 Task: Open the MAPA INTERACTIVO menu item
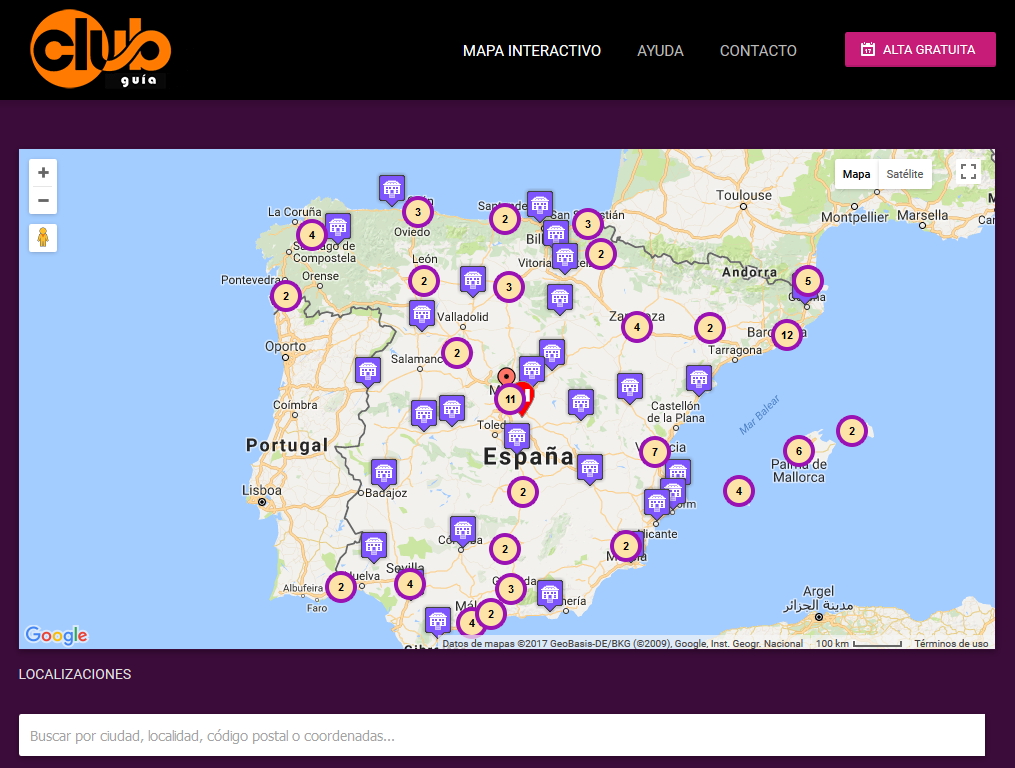coord(532,51)
